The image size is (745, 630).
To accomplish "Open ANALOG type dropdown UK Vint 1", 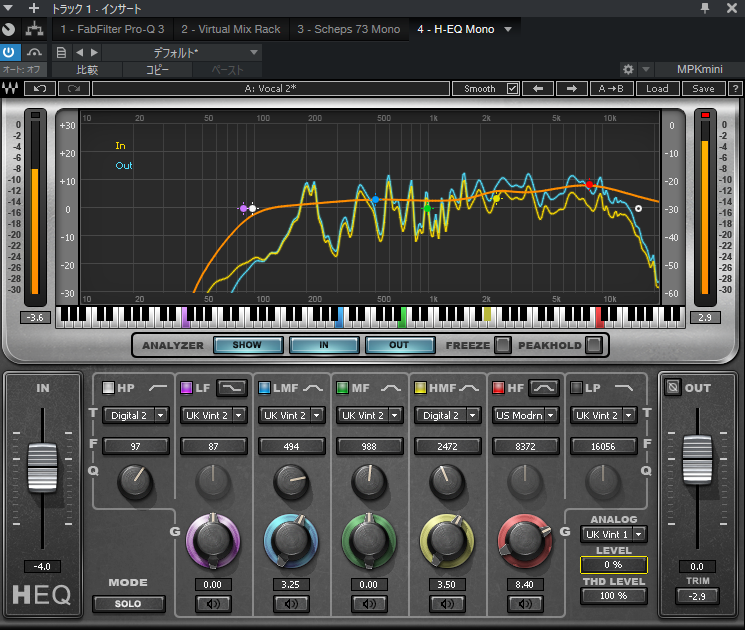I will coord(613,535).
